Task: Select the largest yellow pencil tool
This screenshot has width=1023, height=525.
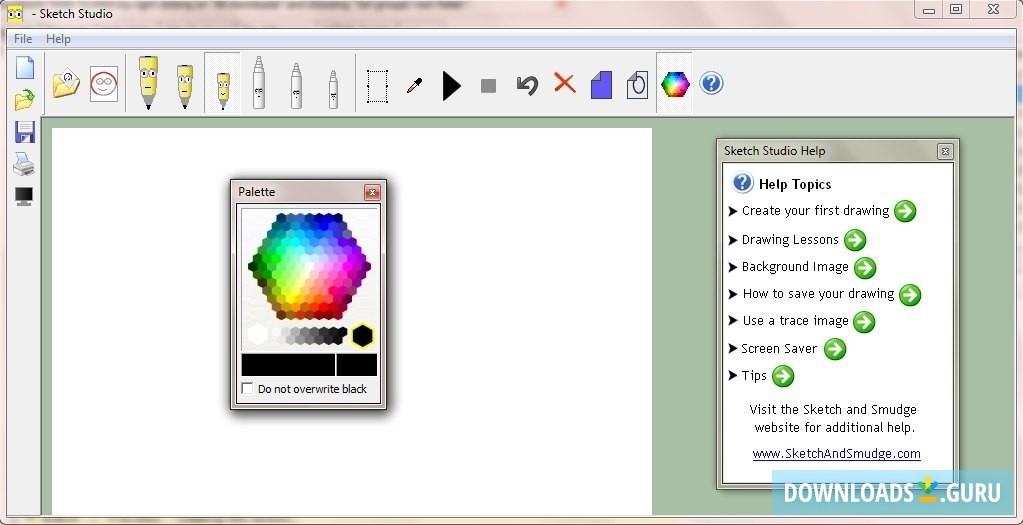Action: click(148, 82)
